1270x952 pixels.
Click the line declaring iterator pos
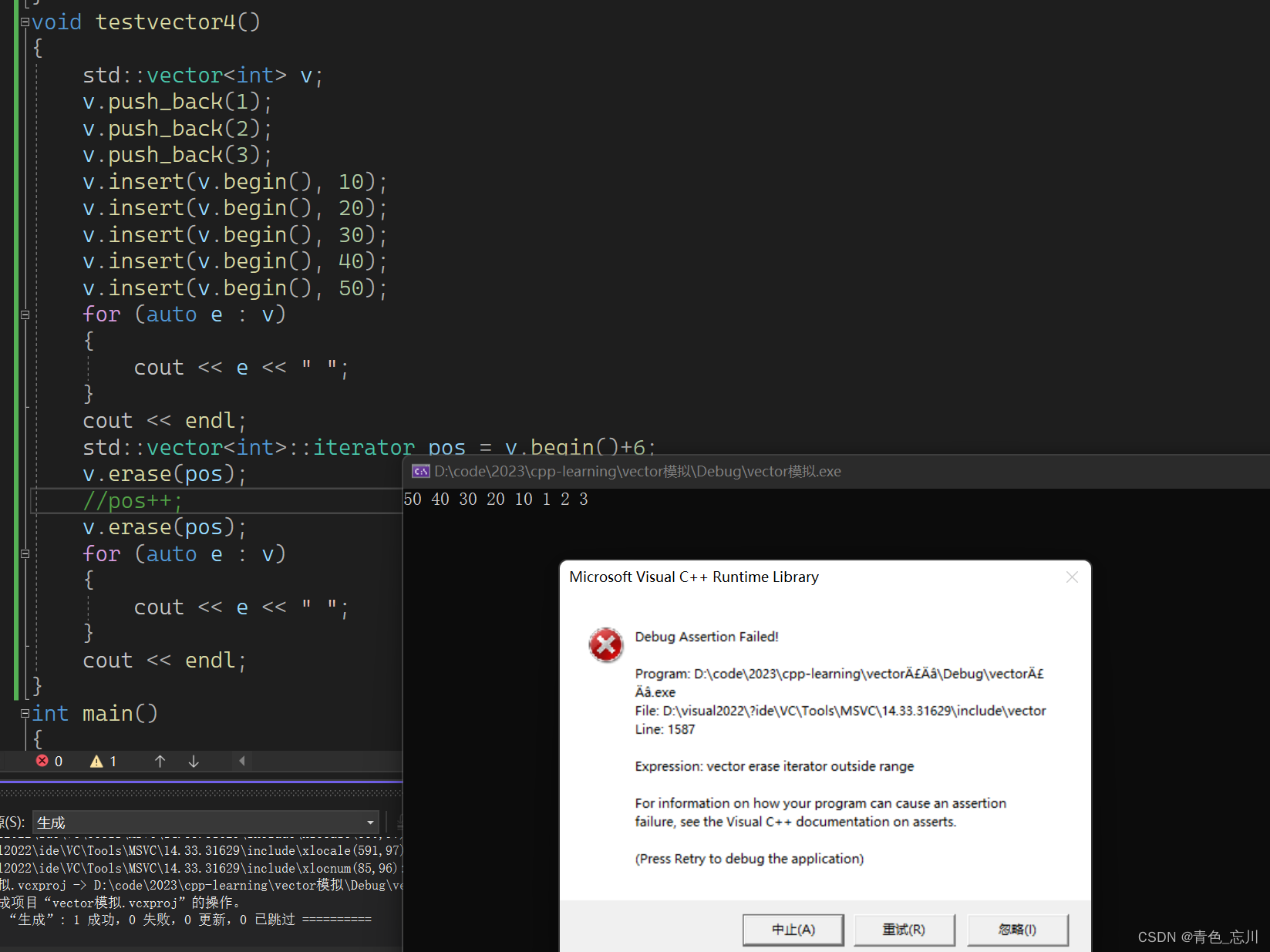(369, 447)
